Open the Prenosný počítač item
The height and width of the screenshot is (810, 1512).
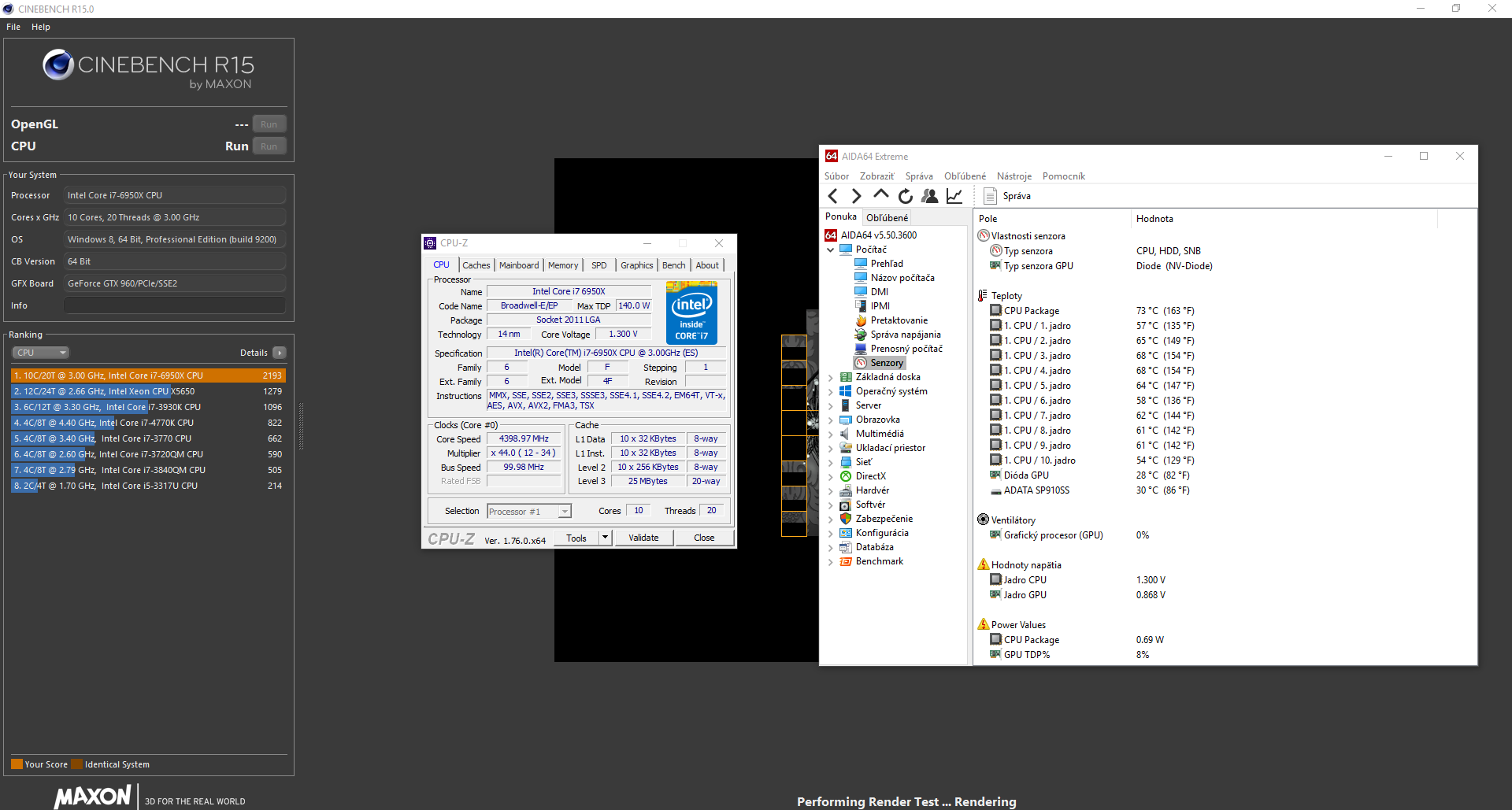pos(906,349)
